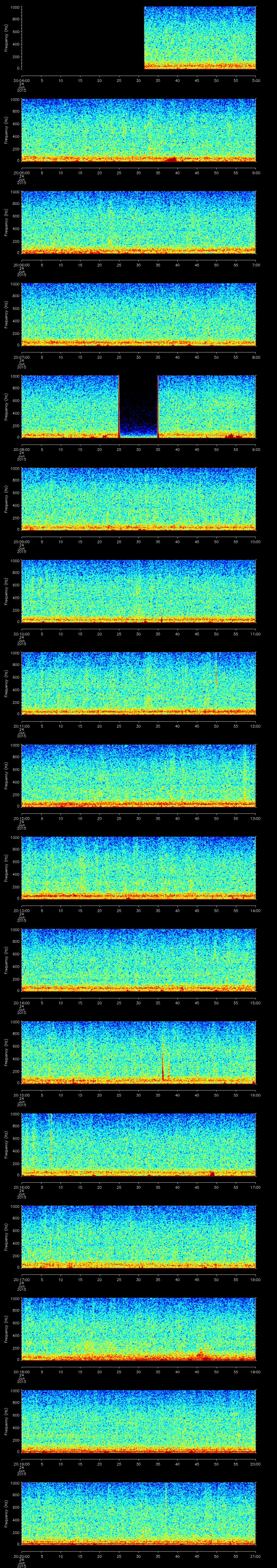Select the spectrogram panel for 20:14:00
The width and height of the screenshot is (277, 1568).
138,960
